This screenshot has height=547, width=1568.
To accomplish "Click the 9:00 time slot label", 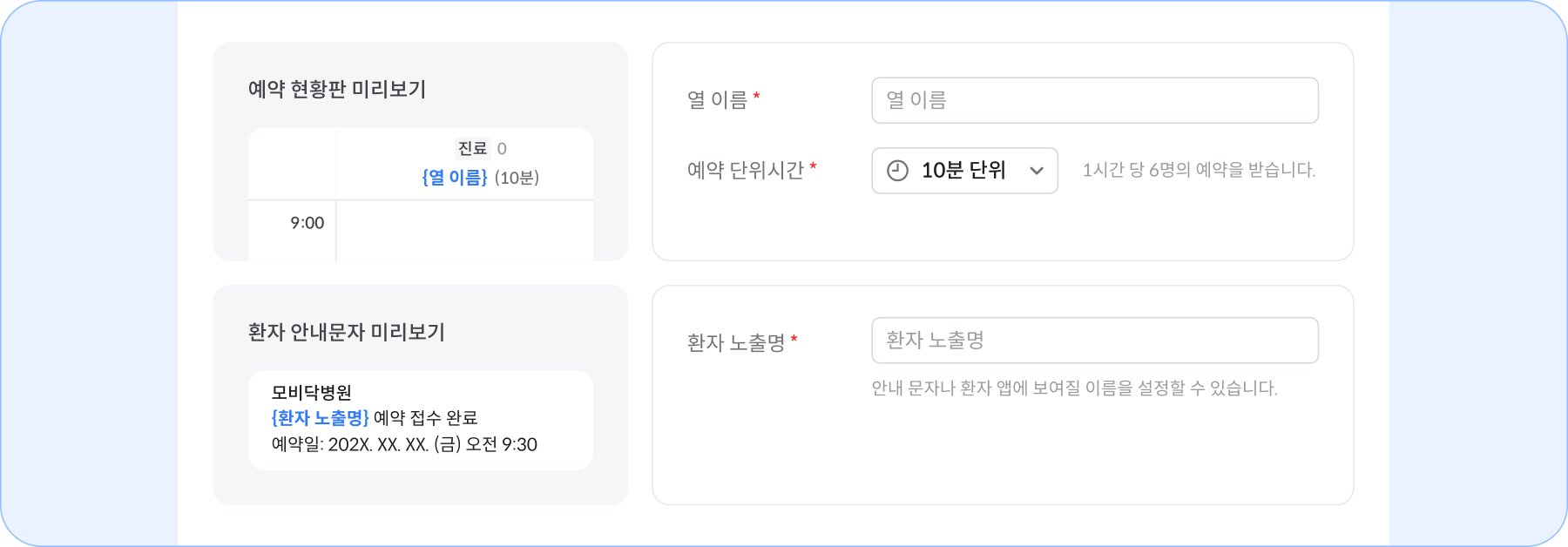I will 308,223.
